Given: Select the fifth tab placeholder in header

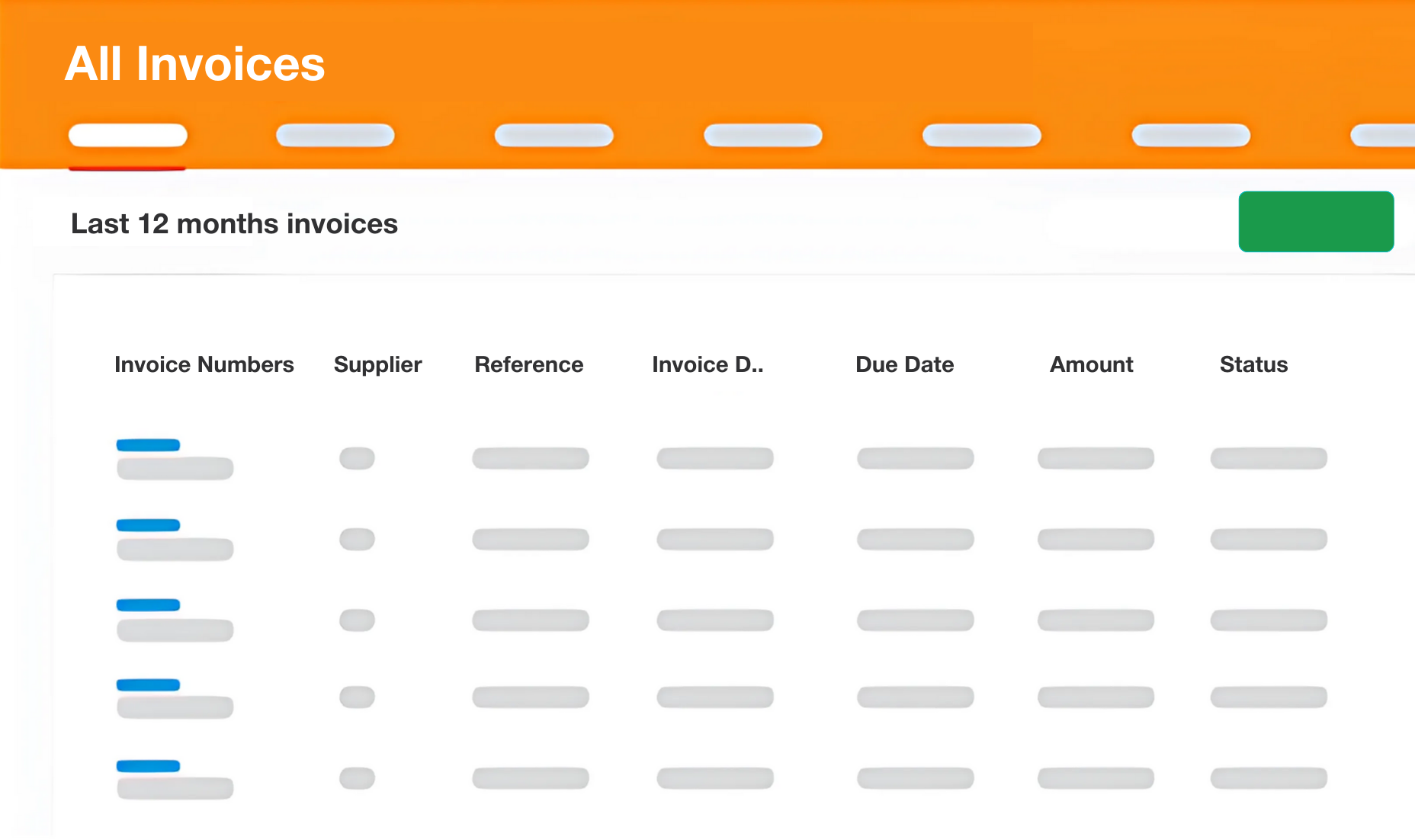Looking at the screenshot, I should (x=982, y=135).
